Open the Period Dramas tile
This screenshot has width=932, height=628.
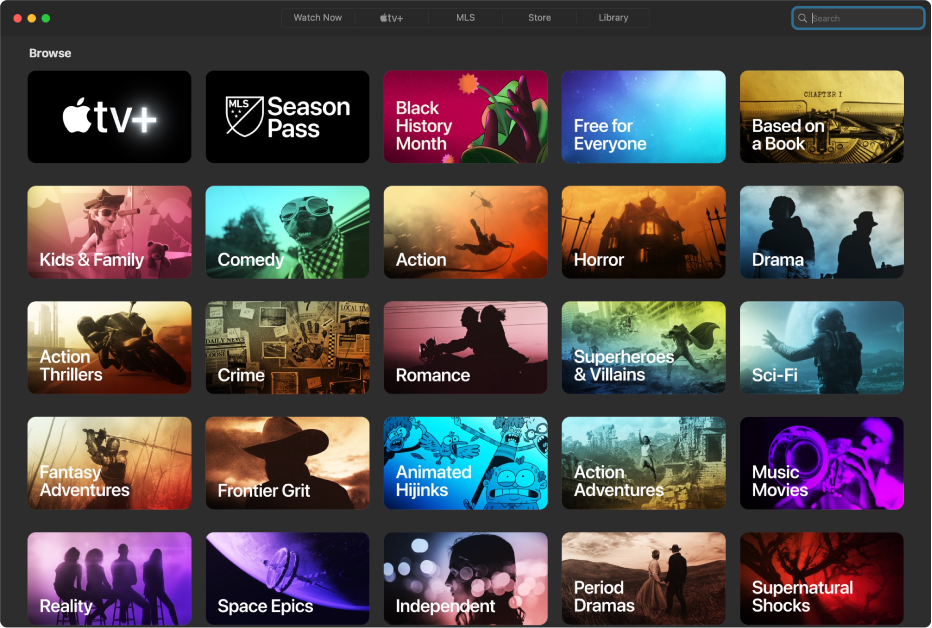(x=643, y=578)
